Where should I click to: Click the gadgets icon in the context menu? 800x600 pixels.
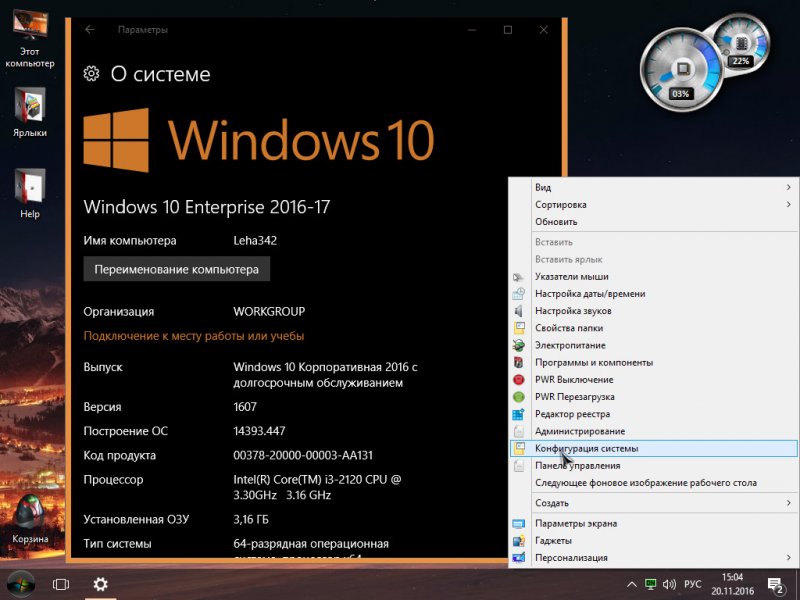click(x=518, y=541)
